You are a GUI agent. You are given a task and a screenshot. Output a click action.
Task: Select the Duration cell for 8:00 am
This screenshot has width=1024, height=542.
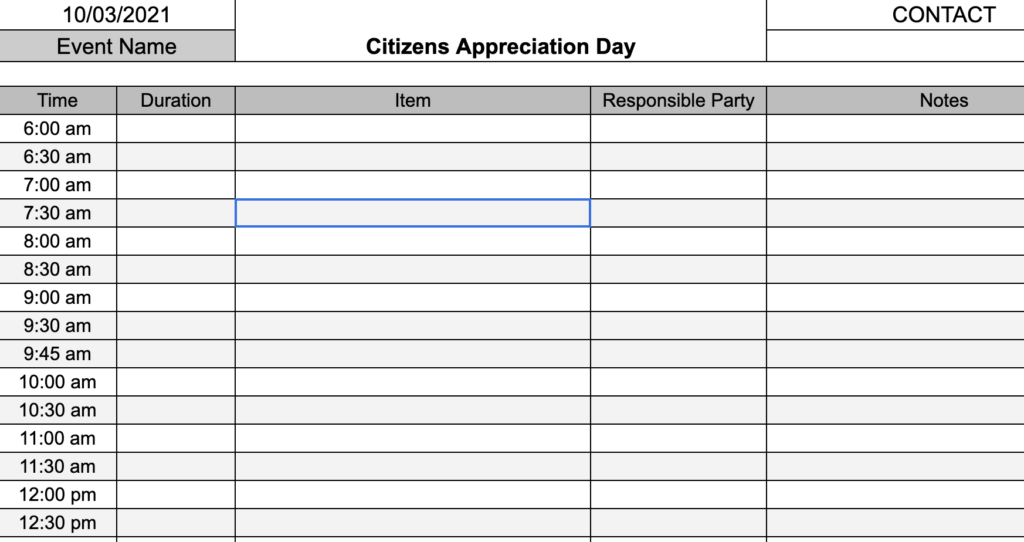point(176,241)
